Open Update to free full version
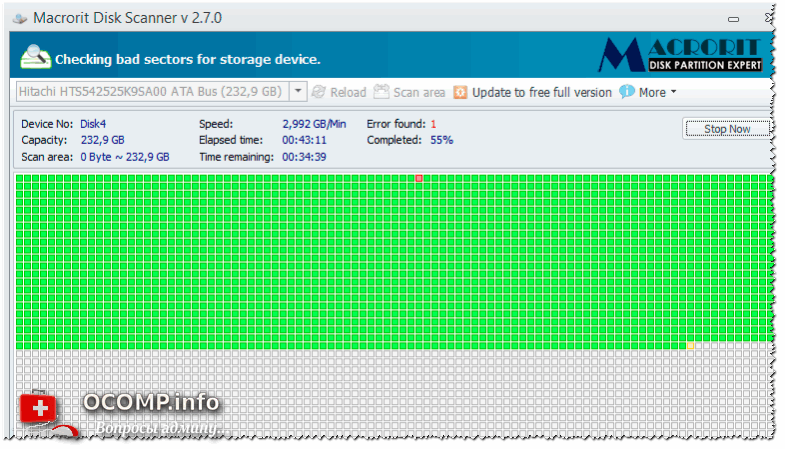The image size is (785, 449). [x=542, y=93]
